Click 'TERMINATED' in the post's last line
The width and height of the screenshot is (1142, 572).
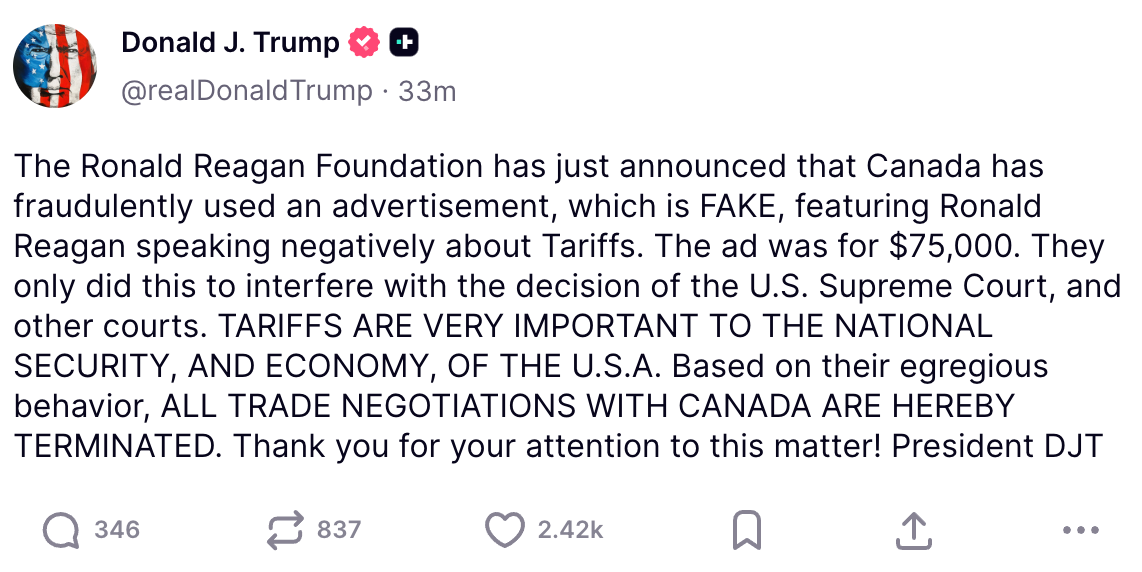coord(115,446)
